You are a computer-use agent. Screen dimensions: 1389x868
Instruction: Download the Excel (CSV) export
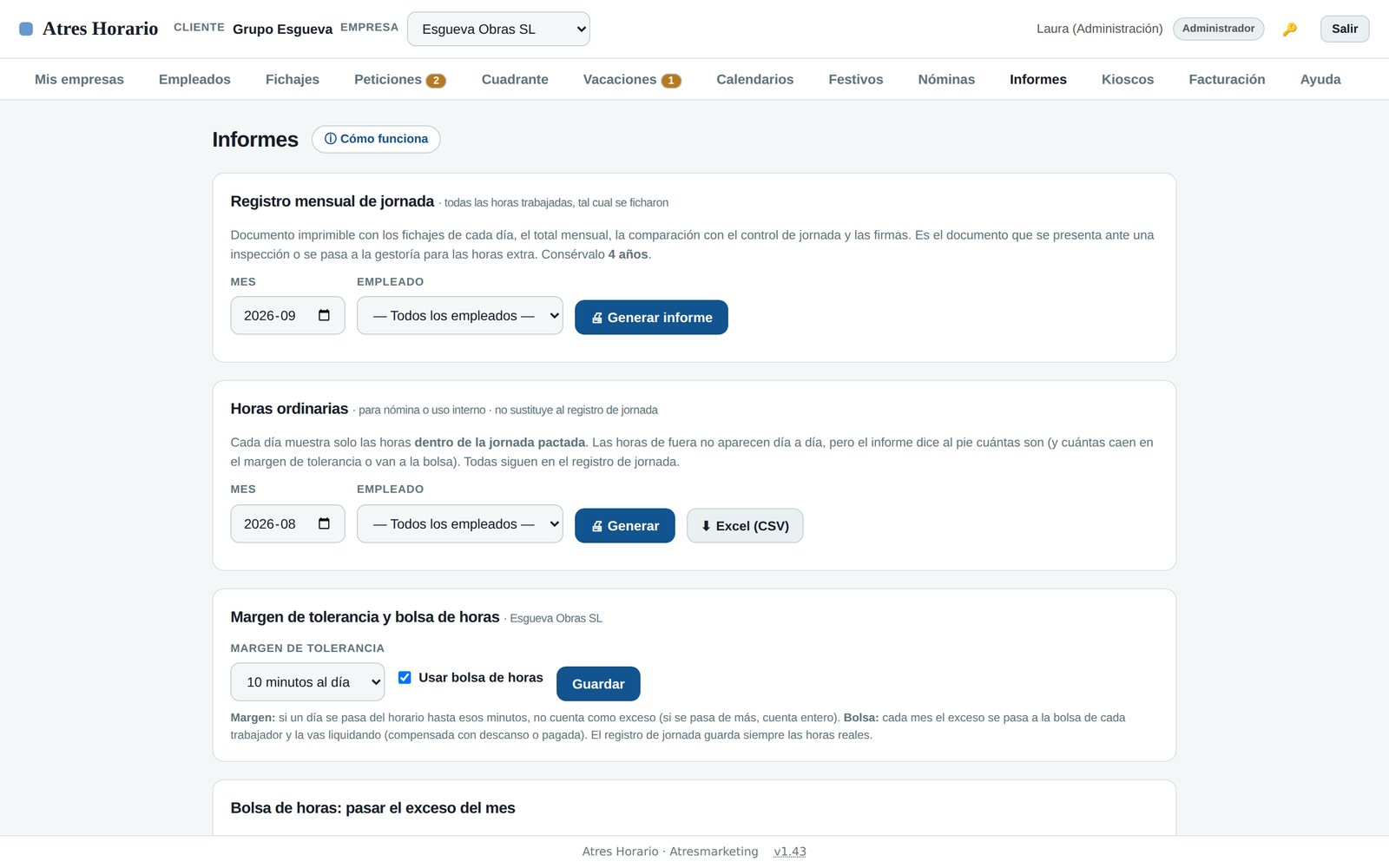click(745, 526)
